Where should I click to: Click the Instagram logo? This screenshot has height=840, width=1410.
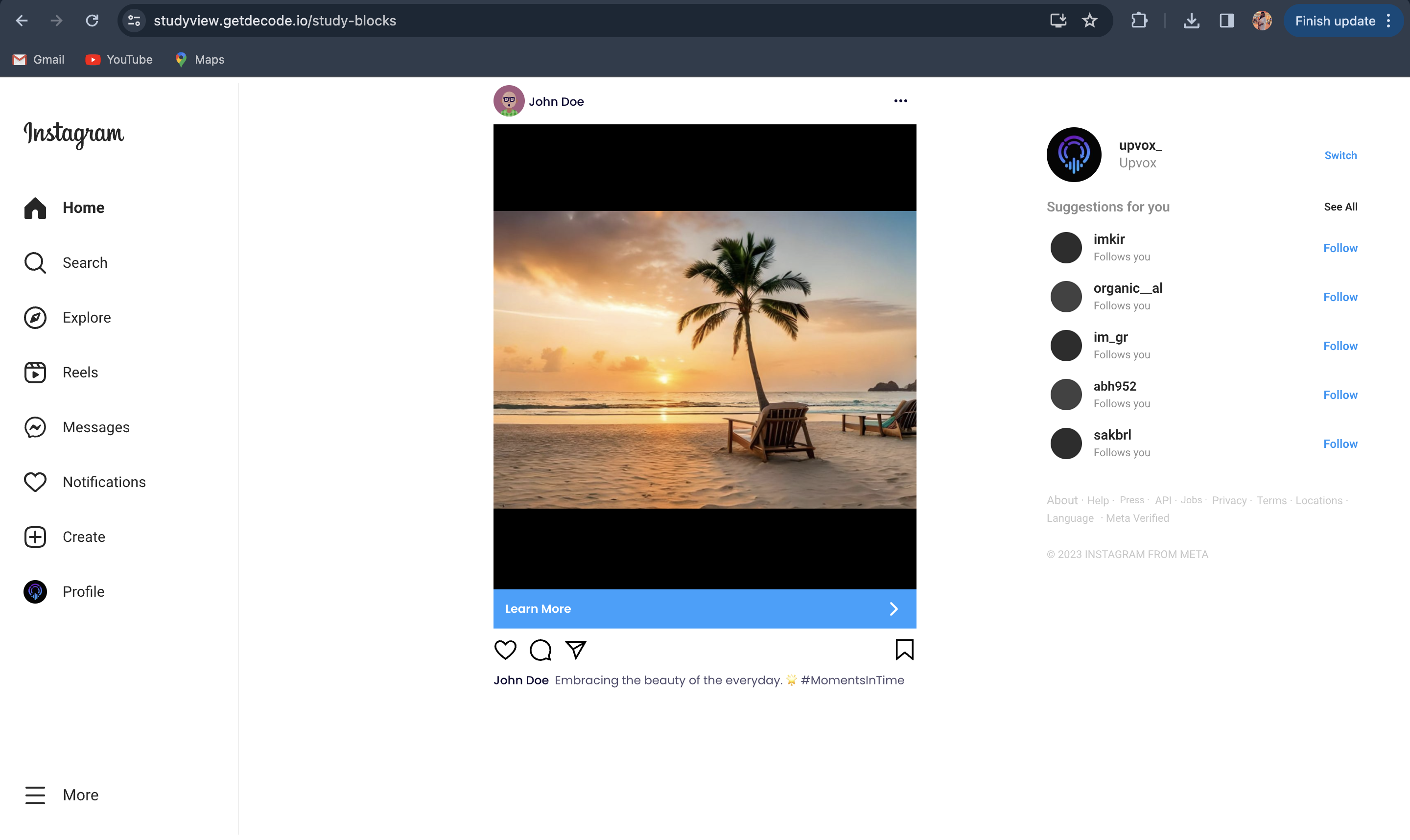pos(73,134)
